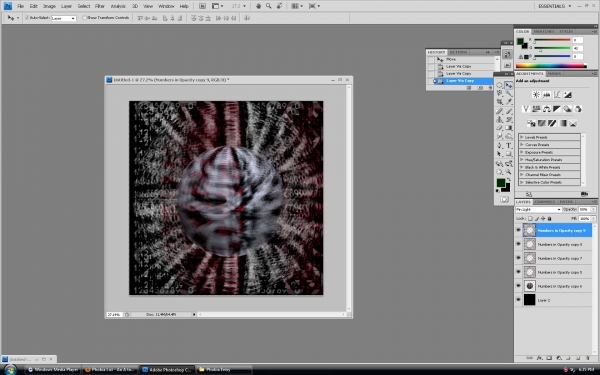Viewport: 600px width, 375px height.
Task: Add a Levels adjustment
Action: [546, 95]
